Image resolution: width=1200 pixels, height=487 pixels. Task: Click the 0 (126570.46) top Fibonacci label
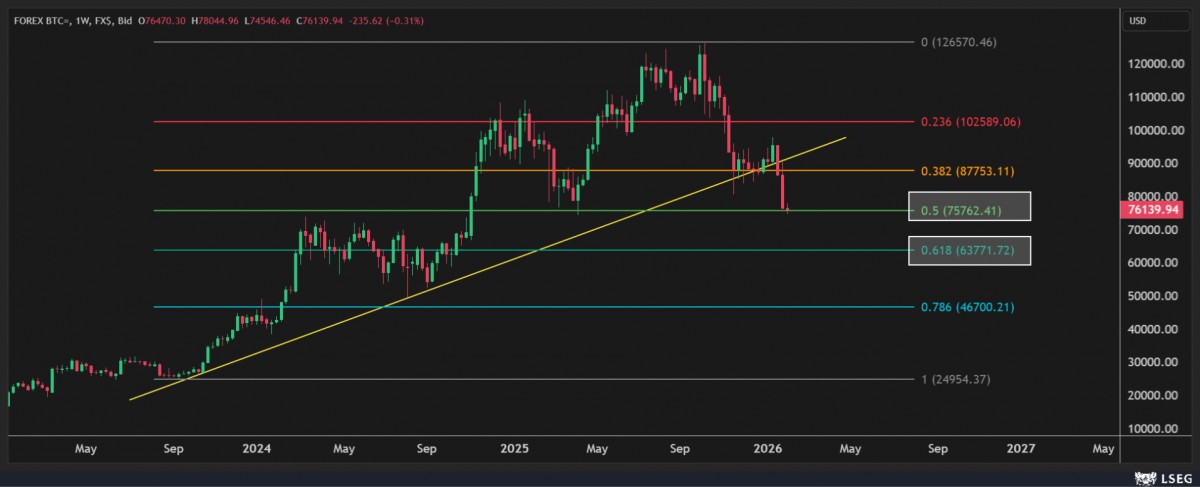pos(958,42)
